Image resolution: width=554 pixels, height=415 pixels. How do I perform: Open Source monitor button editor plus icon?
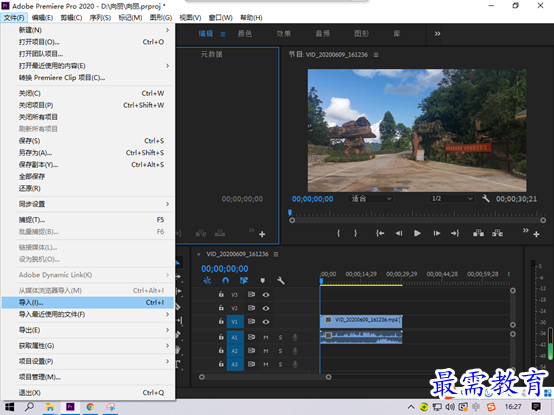point(262,234)
